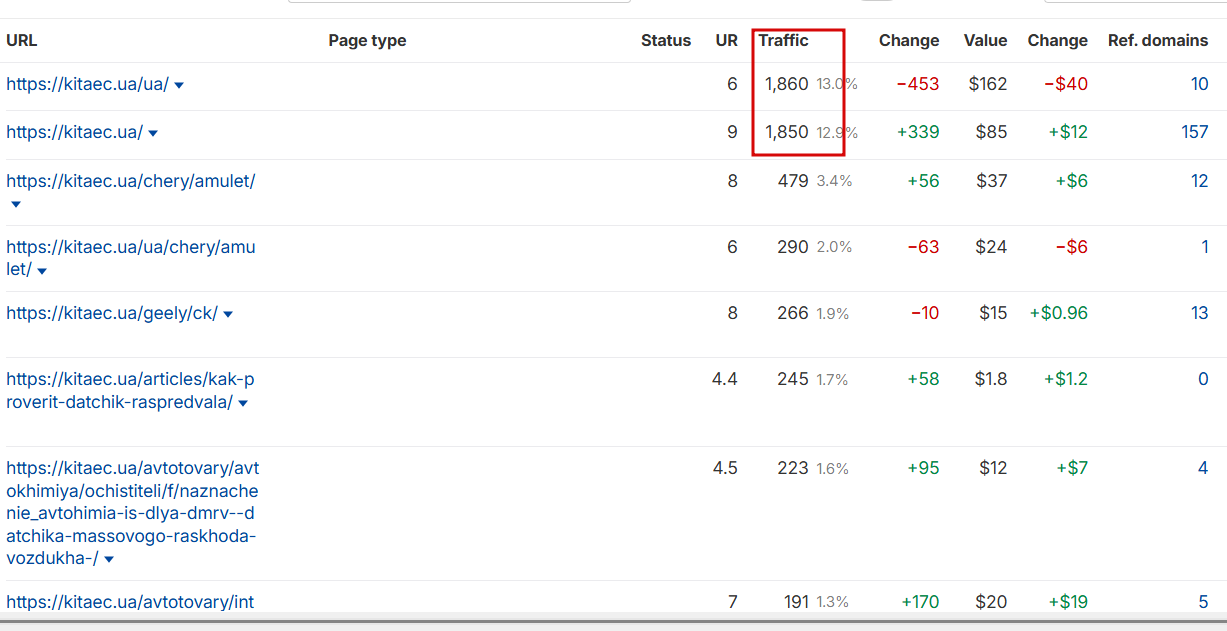
Task: Sort by Change header next to Value
Action: [1057, 41]
